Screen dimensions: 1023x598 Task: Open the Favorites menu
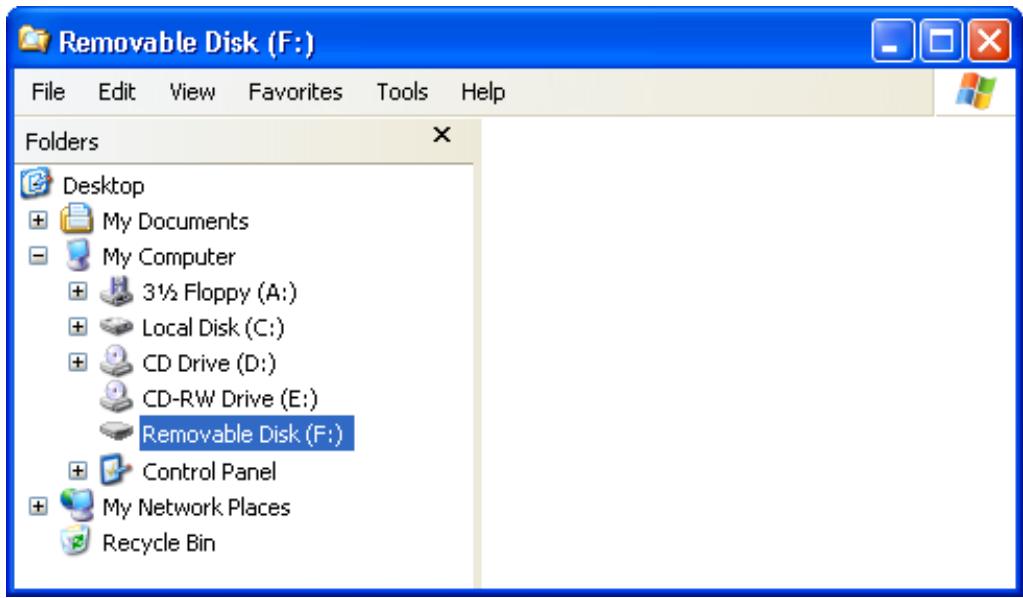tap(295, 93)
